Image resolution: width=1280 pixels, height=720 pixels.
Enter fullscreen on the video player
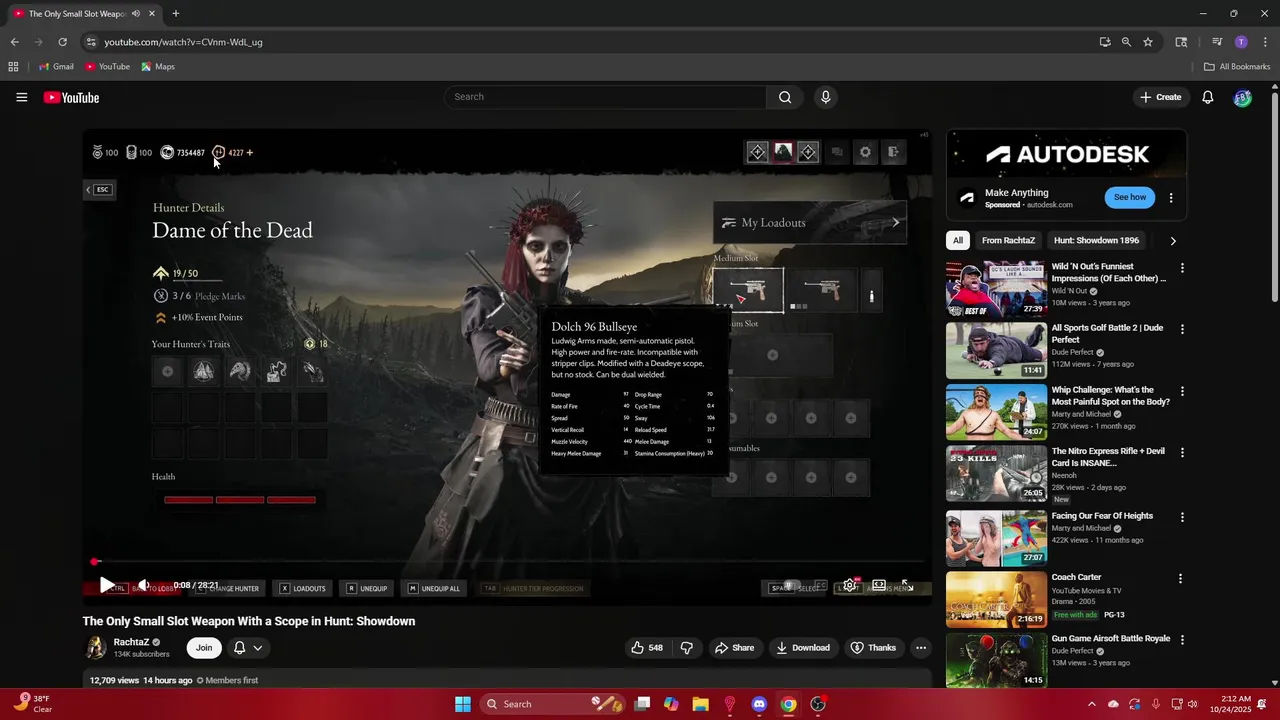click(908, 585)
